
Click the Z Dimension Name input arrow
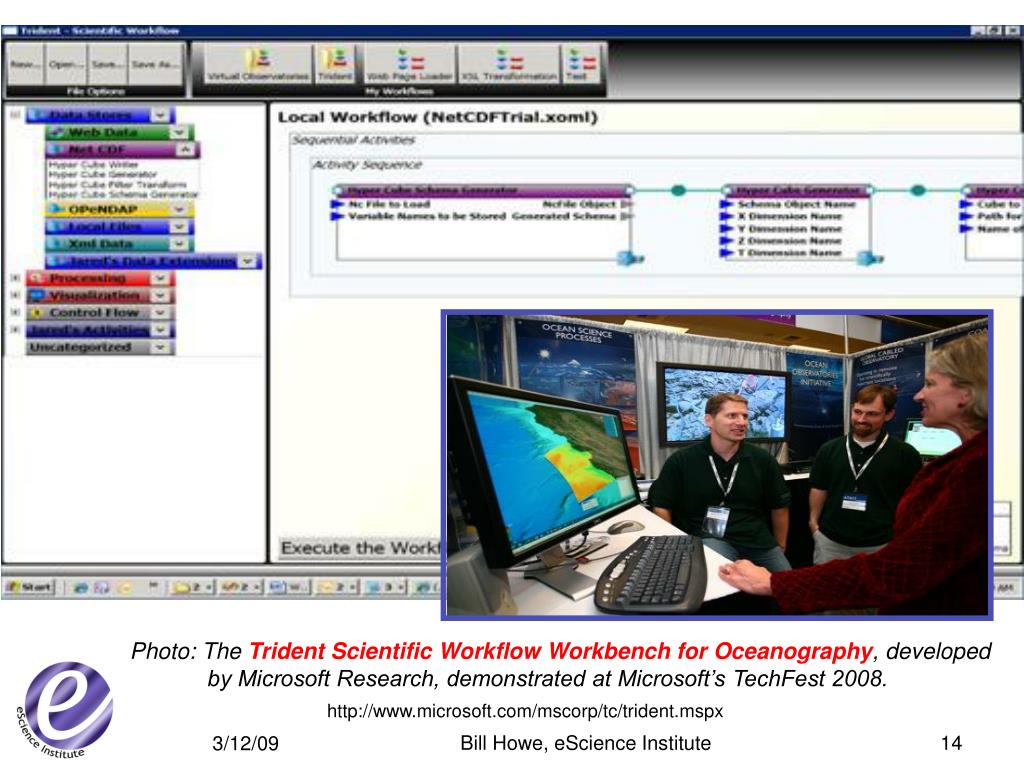726,240
